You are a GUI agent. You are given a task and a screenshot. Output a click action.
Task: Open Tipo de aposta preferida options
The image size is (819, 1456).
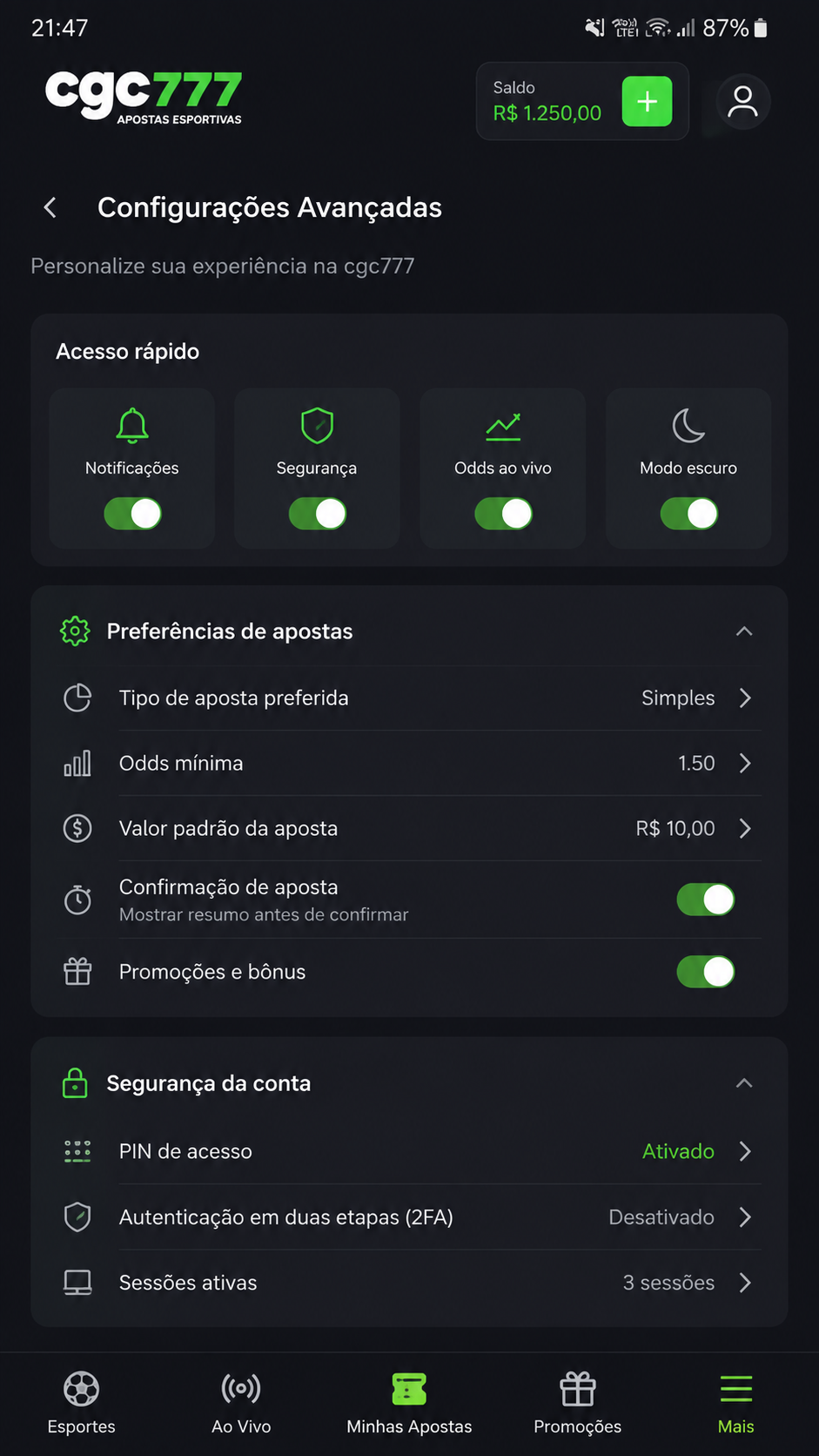point(409,698)
